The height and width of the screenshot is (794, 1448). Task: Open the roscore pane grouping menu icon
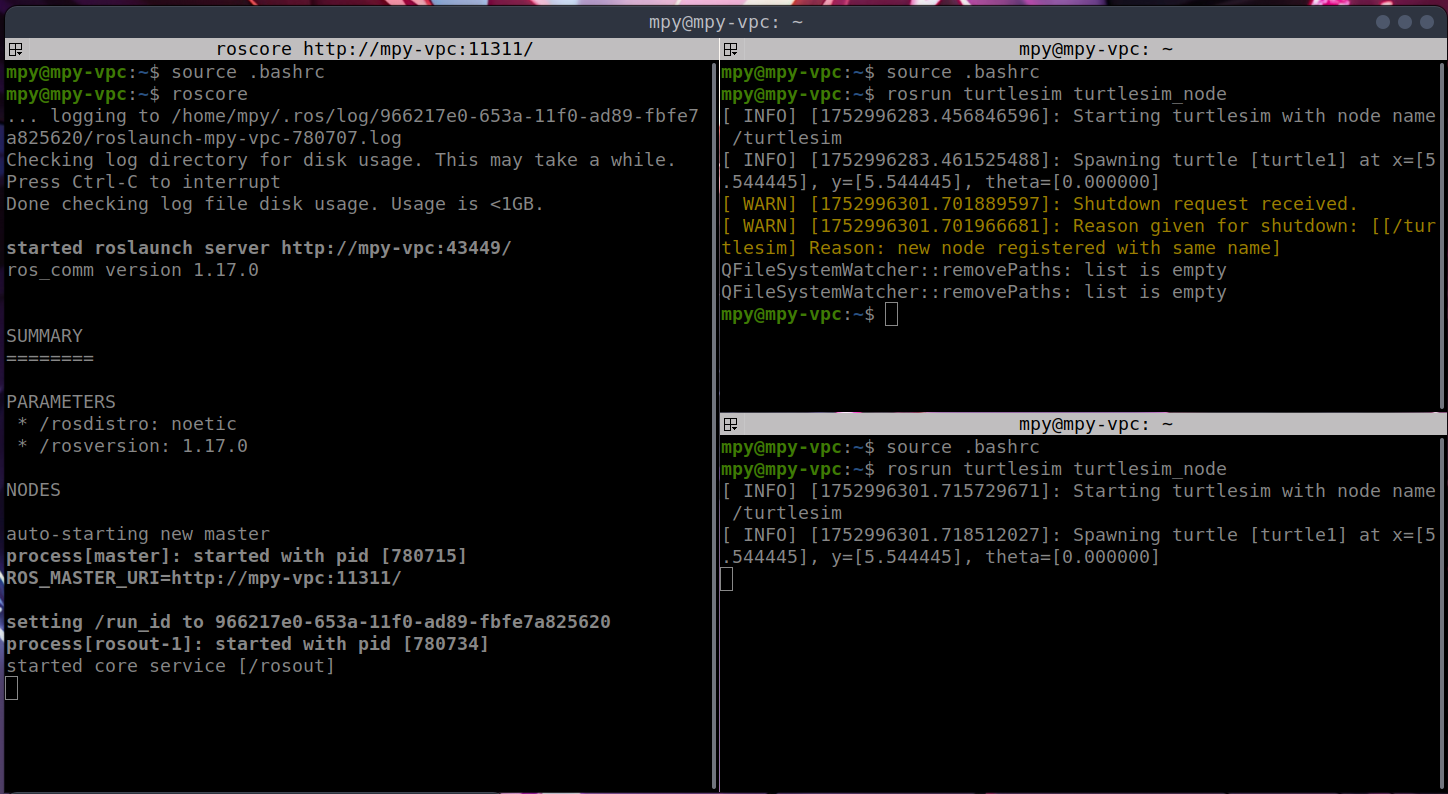pyautogui.click(x=15, y=49)
